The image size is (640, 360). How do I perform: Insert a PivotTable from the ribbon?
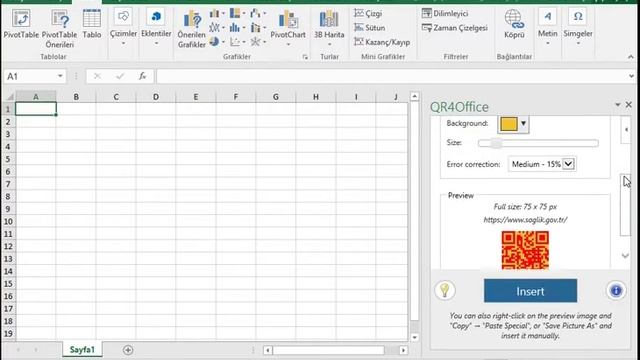21,24
